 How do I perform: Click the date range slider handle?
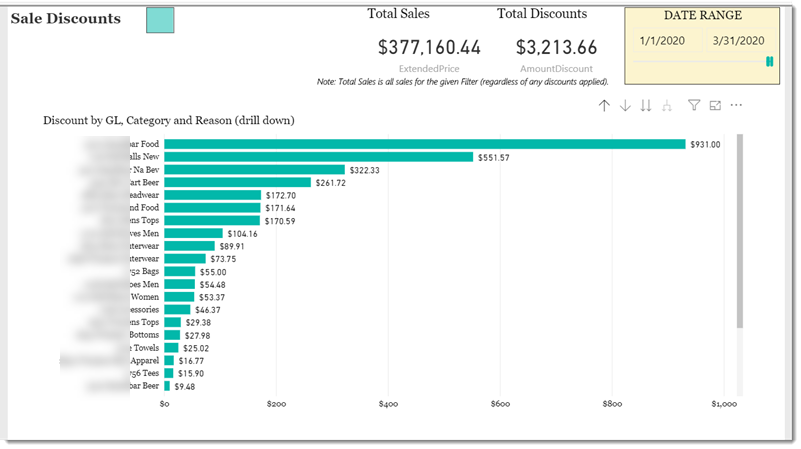pyautogui.click(x=769, y=62)
